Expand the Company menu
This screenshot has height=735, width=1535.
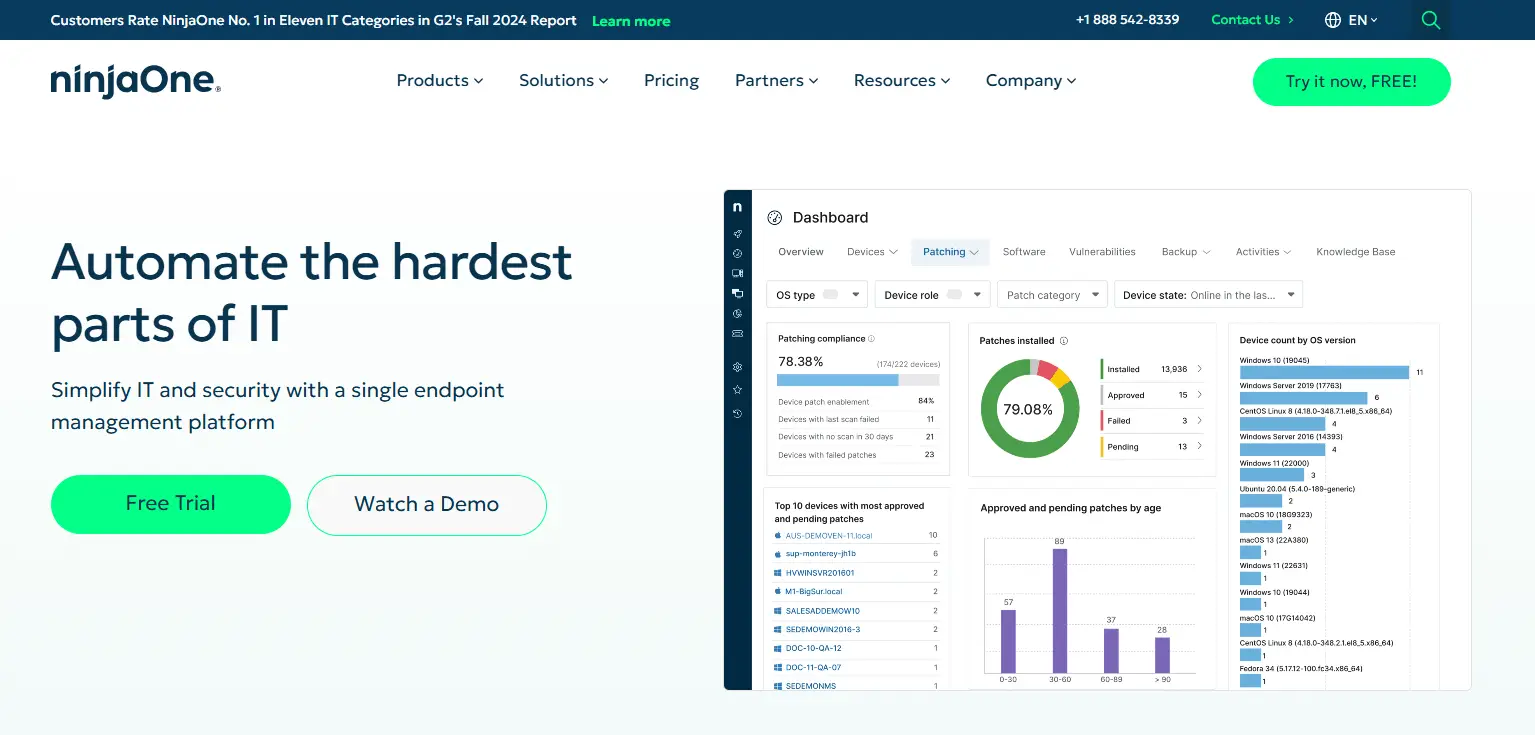[1031, 81]
